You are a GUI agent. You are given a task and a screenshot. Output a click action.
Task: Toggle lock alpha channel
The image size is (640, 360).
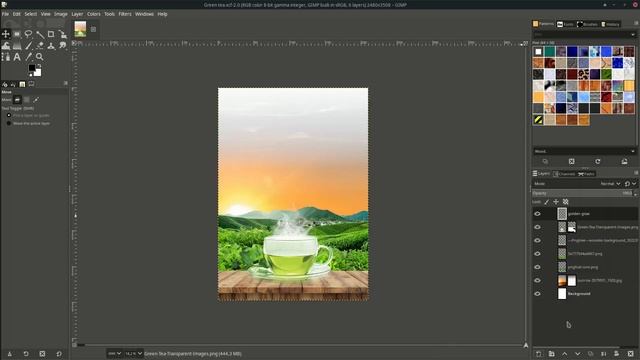click(566, 202)
